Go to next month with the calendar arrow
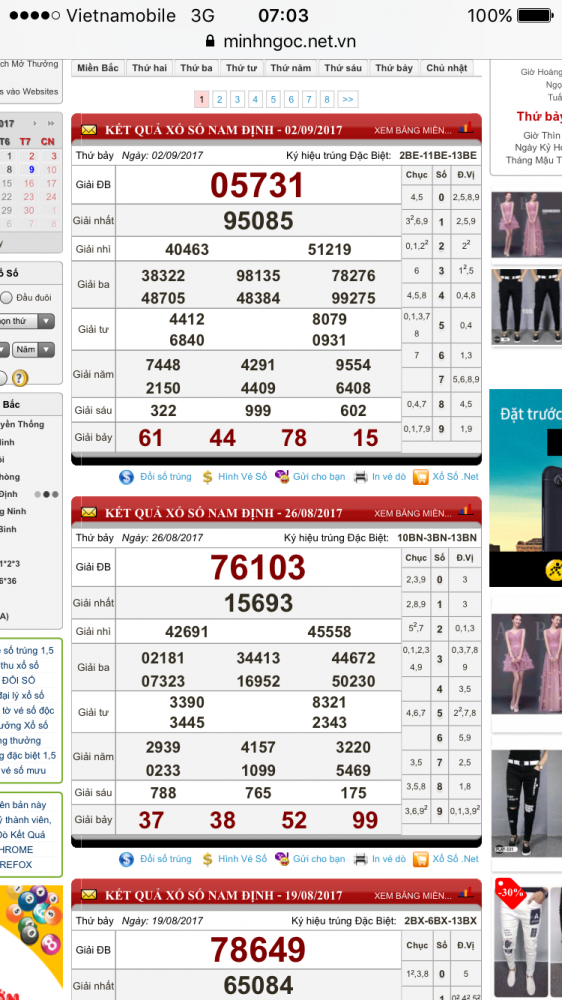Image resolution: width=562 pixels, height=1000 pixels. 49,123
